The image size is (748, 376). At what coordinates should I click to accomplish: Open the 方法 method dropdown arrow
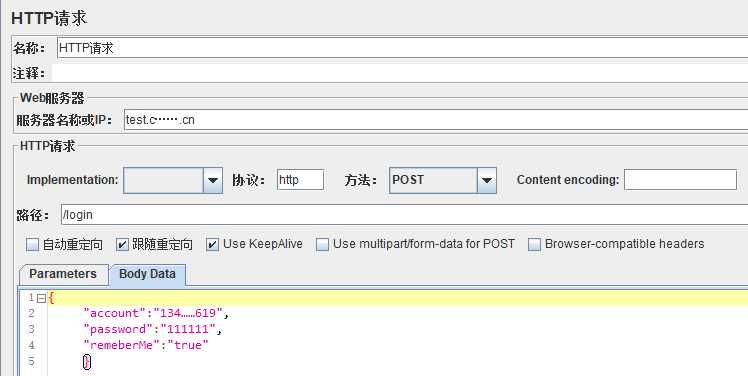tap(487, 180)
